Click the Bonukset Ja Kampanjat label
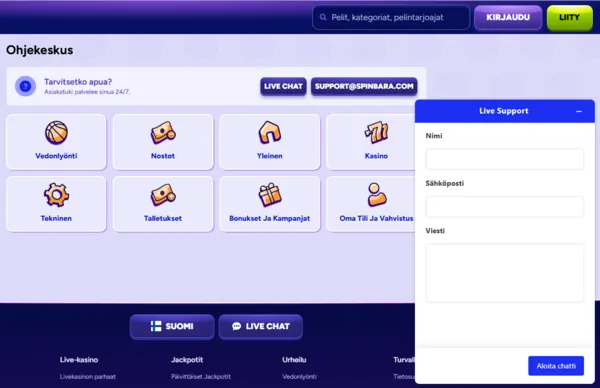Viewport: 600px width, 388px height. (270, 218)
